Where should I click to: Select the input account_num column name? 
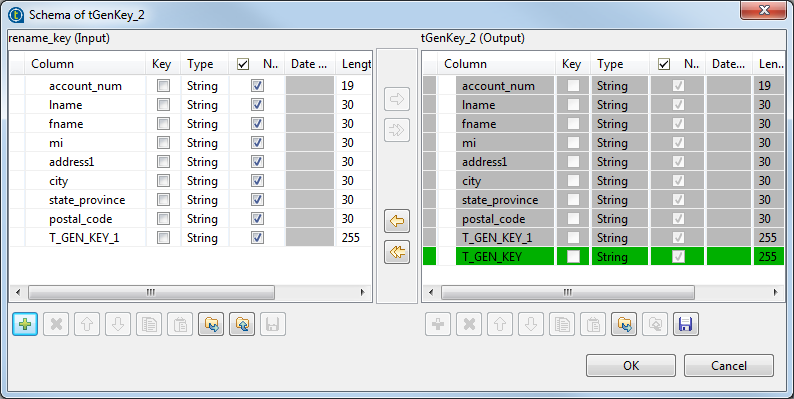[x=85, y=86]
